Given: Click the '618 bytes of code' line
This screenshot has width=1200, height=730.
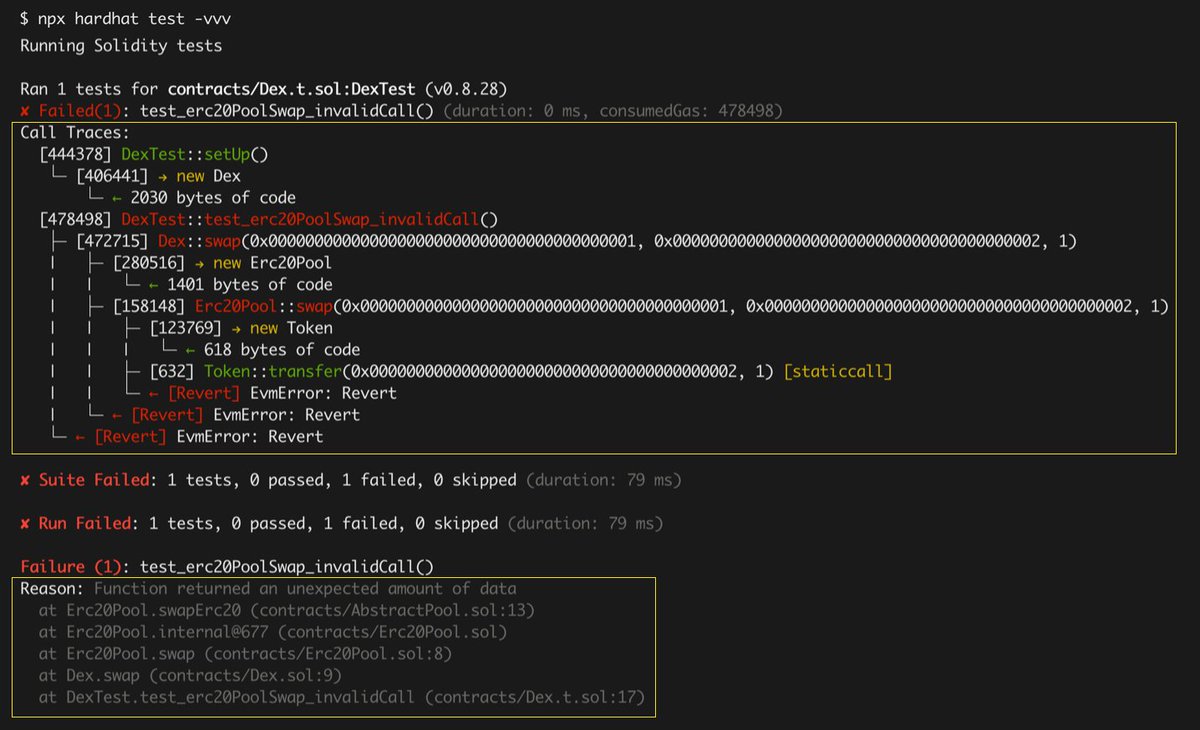Looking at the screenshot, I should tap(282, 350).
